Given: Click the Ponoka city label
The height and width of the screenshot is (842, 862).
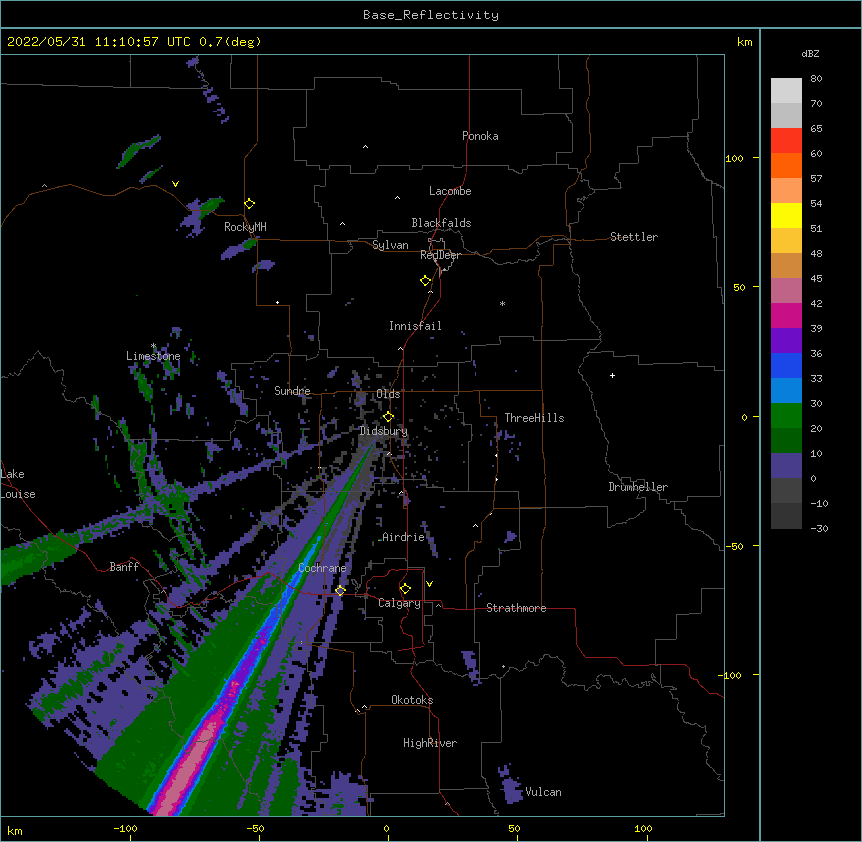Looking at the screenshot, I should [480, 136].
